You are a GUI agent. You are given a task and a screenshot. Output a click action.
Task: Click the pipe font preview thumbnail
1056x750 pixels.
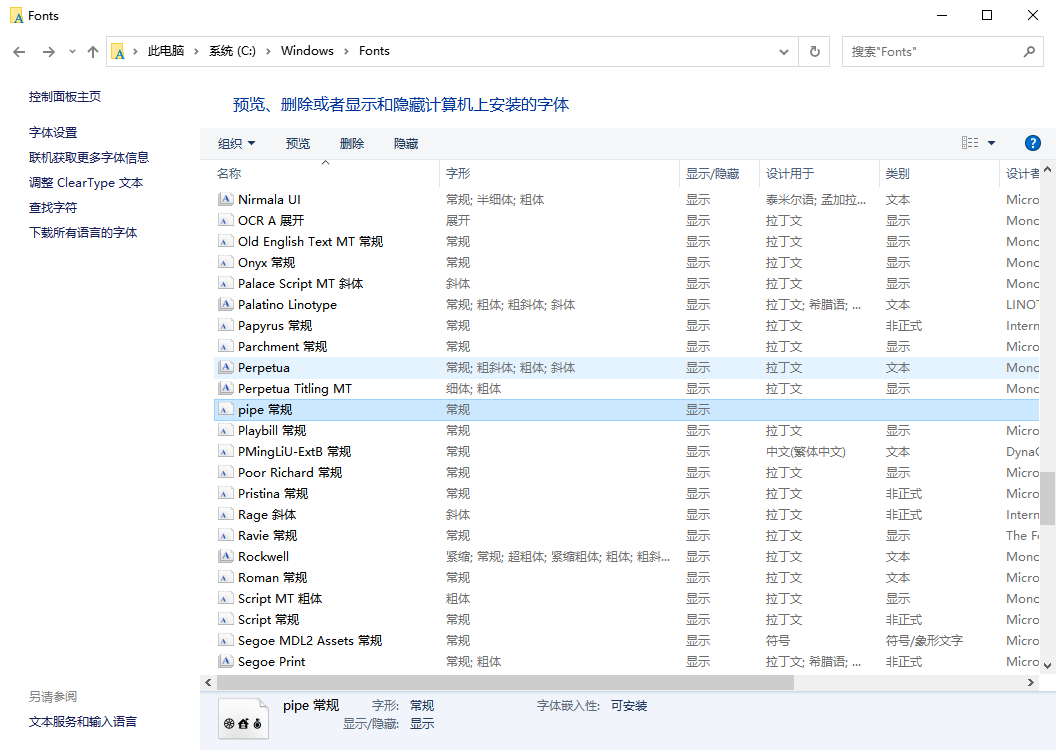pyautogui.click(x=242, y=719)
